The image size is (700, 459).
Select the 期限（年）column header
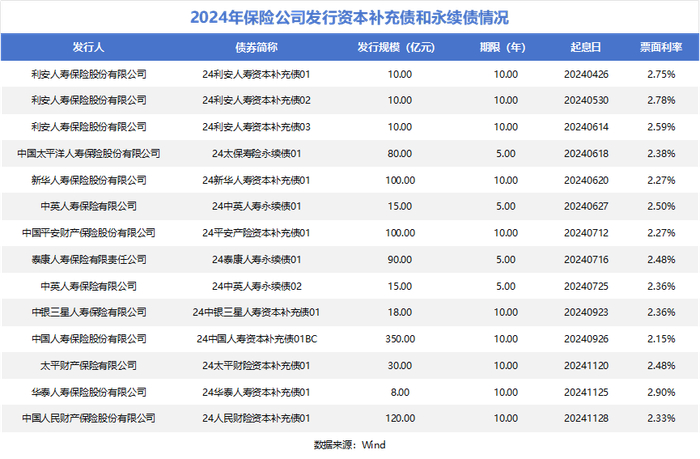tap(503, 47)
